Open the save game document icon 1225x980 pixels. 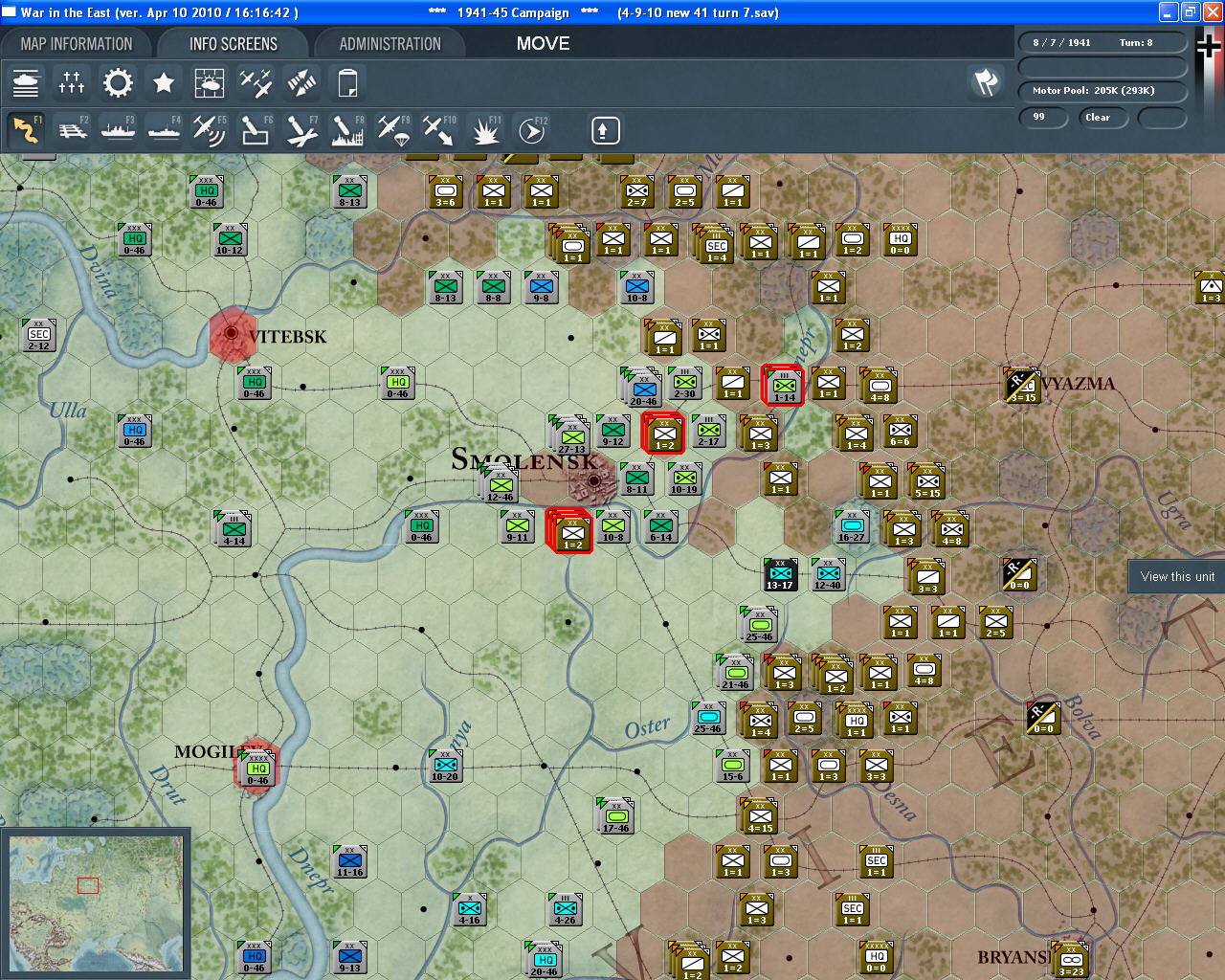point(347,83)
